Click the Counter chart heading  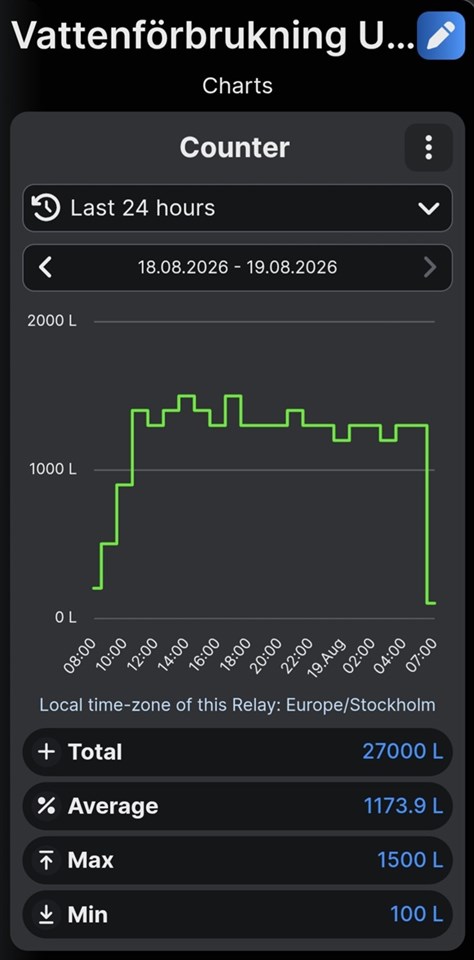(235, 148)
